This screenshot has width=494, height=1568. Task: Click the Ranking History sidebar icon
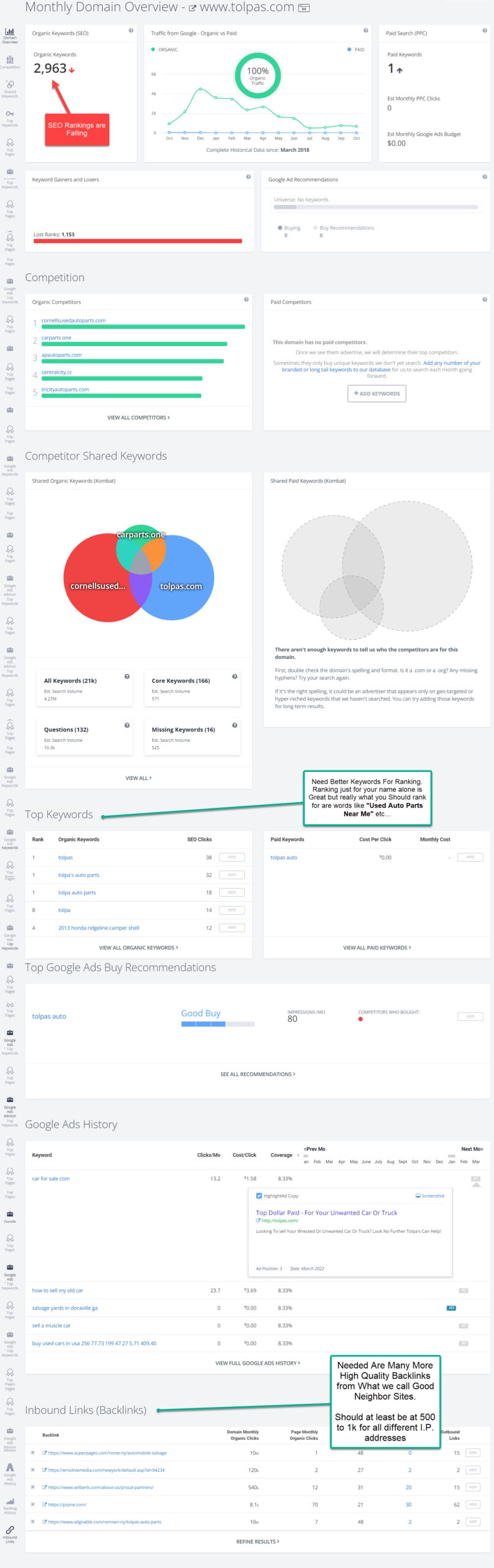[10, 1504]
